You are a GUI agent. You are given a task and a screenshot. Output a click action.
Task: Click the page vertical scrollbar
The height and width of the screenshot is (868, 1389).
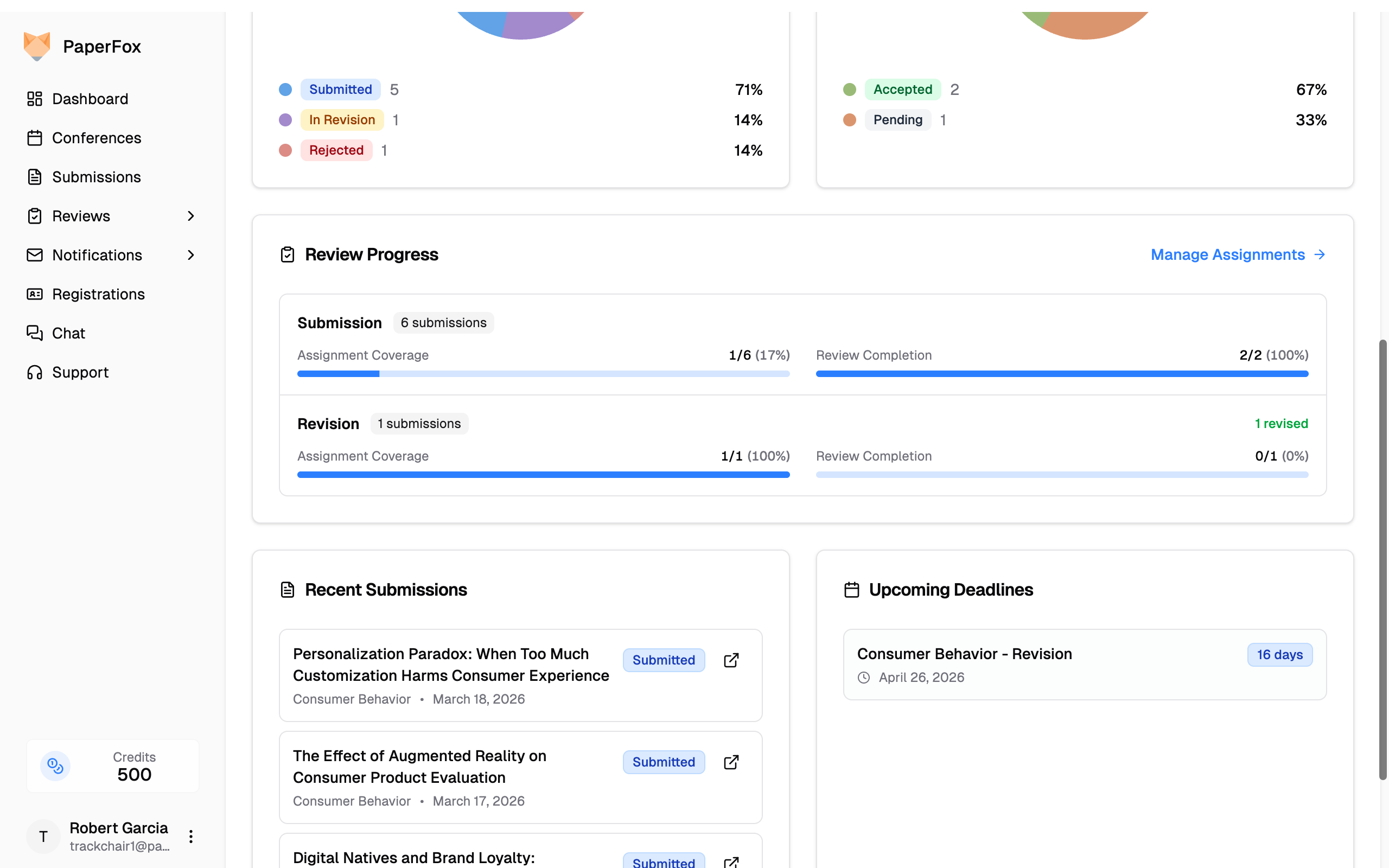[x=1382, y=560]
